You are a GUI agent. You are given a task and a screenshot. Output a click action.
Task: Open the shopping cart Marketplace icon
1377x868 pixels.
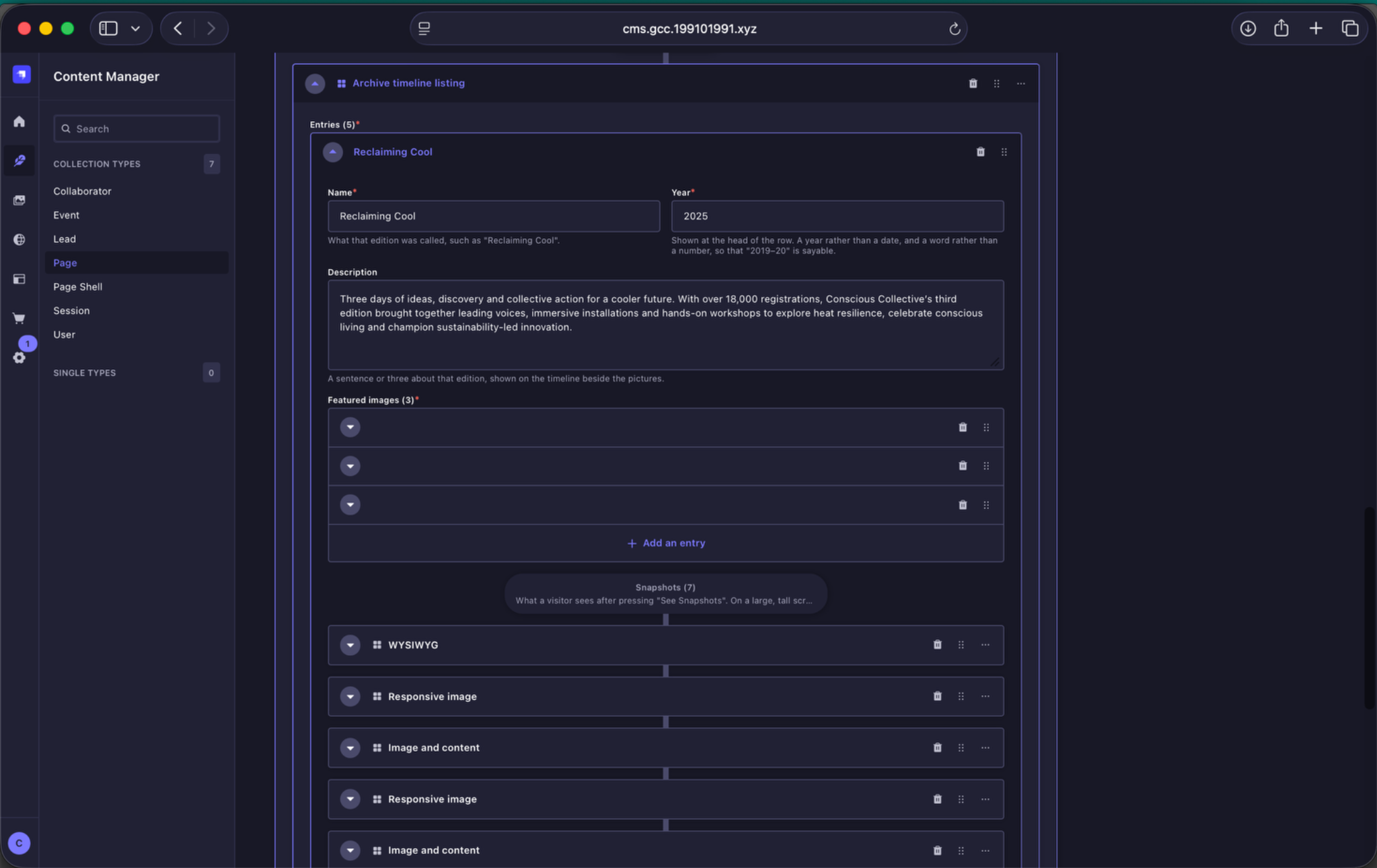click(x=19, y=318)
